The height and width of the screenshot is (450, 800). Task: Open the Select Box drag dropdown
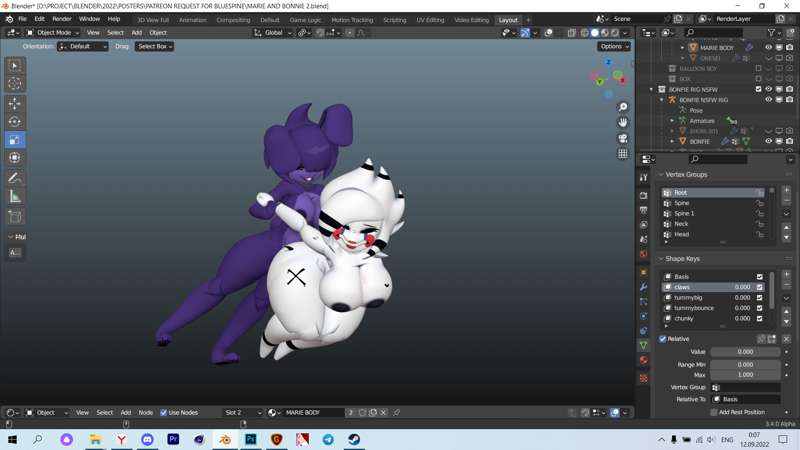154,46
